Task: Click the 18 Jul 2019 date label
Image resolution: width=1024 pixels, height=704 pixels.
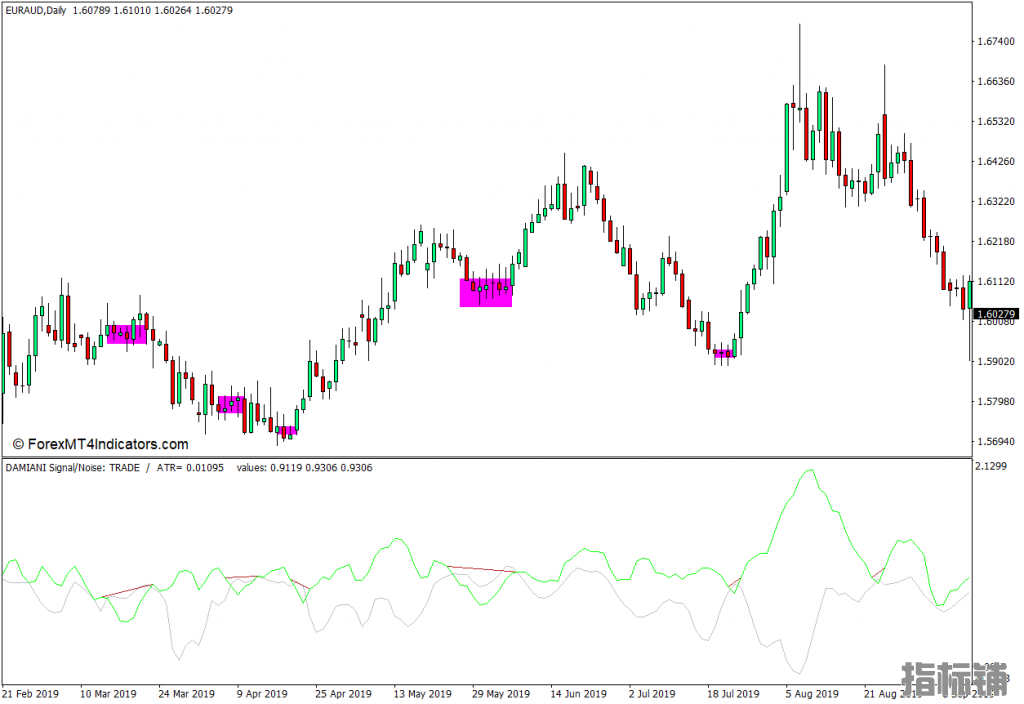Action: coord(733,694)
